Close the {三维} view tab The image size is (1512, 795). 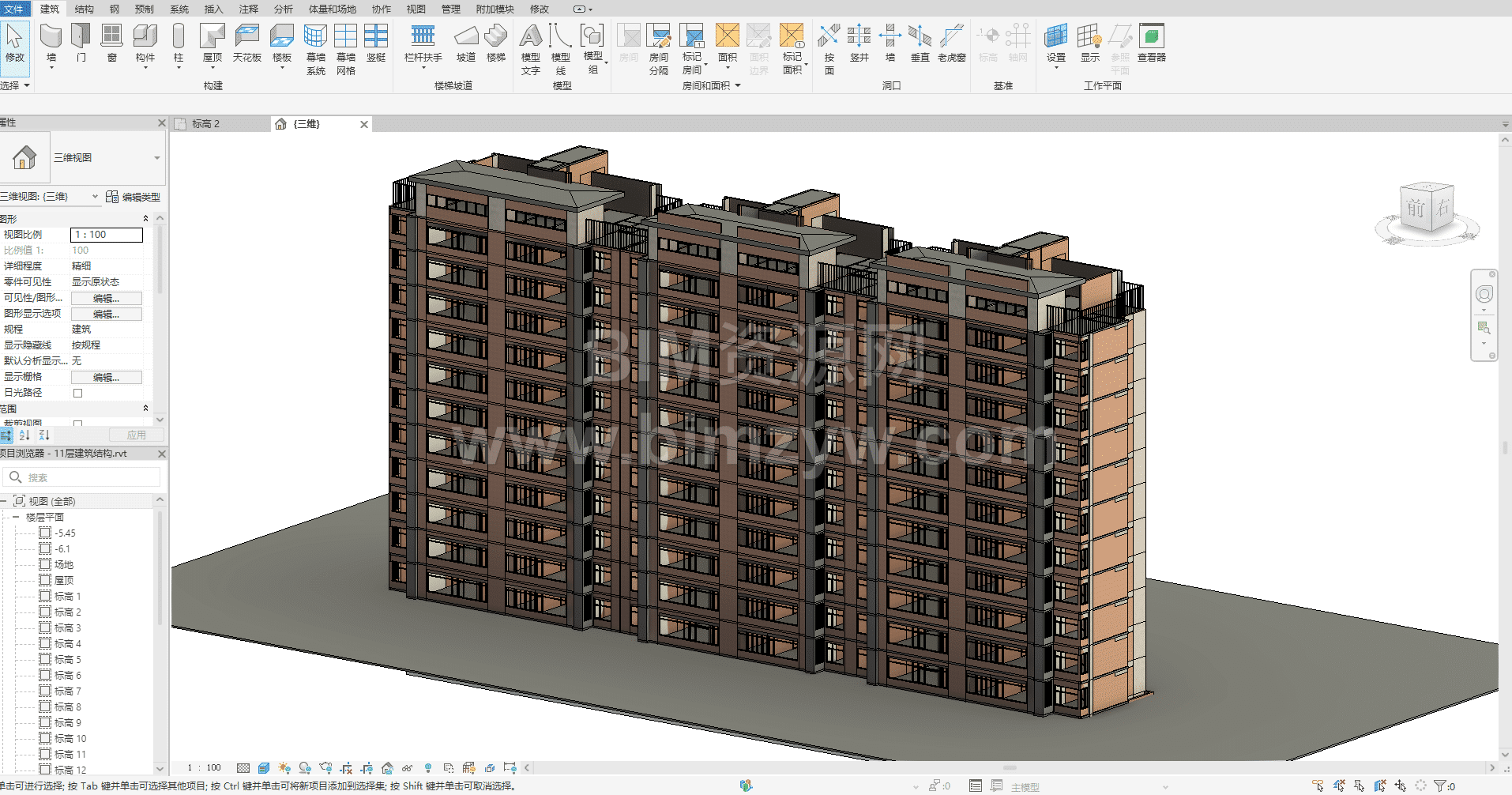(364, 124)
